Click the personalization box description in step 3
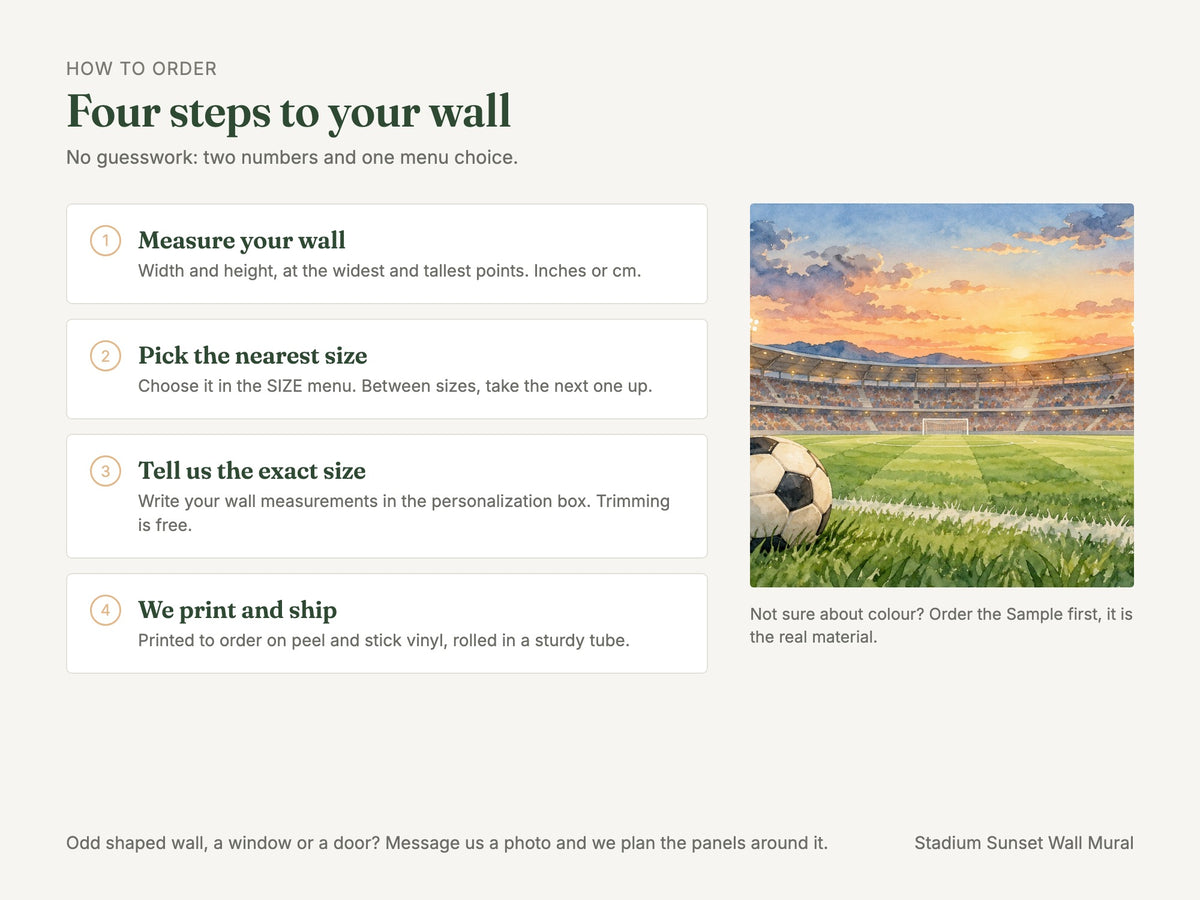 (x=404, y=513)
